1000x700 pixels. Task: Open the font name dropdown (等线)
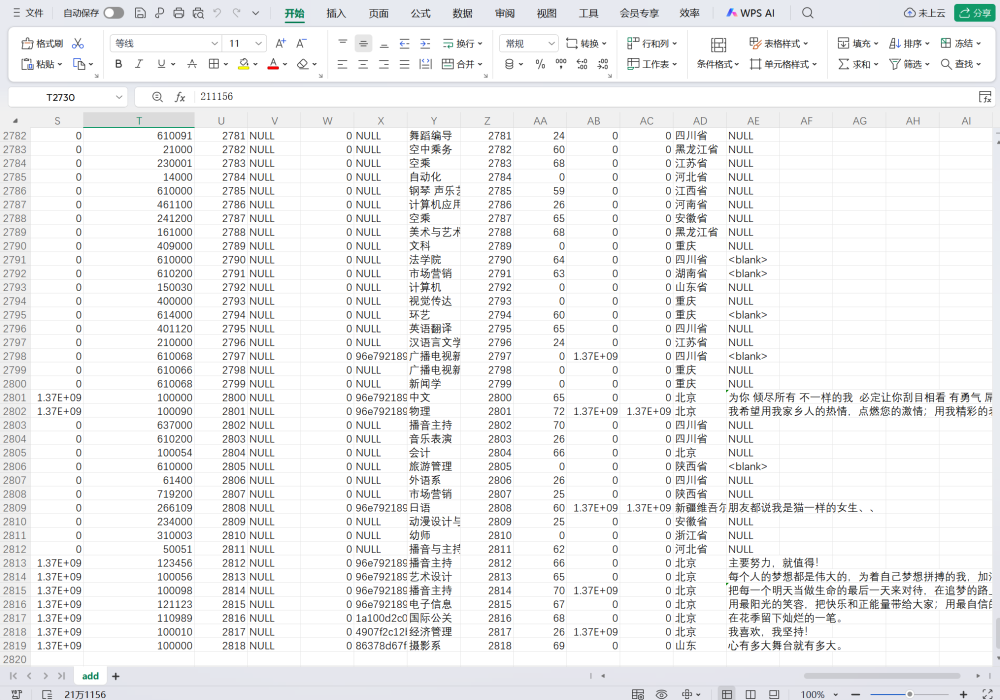click(x=165, y=44)
